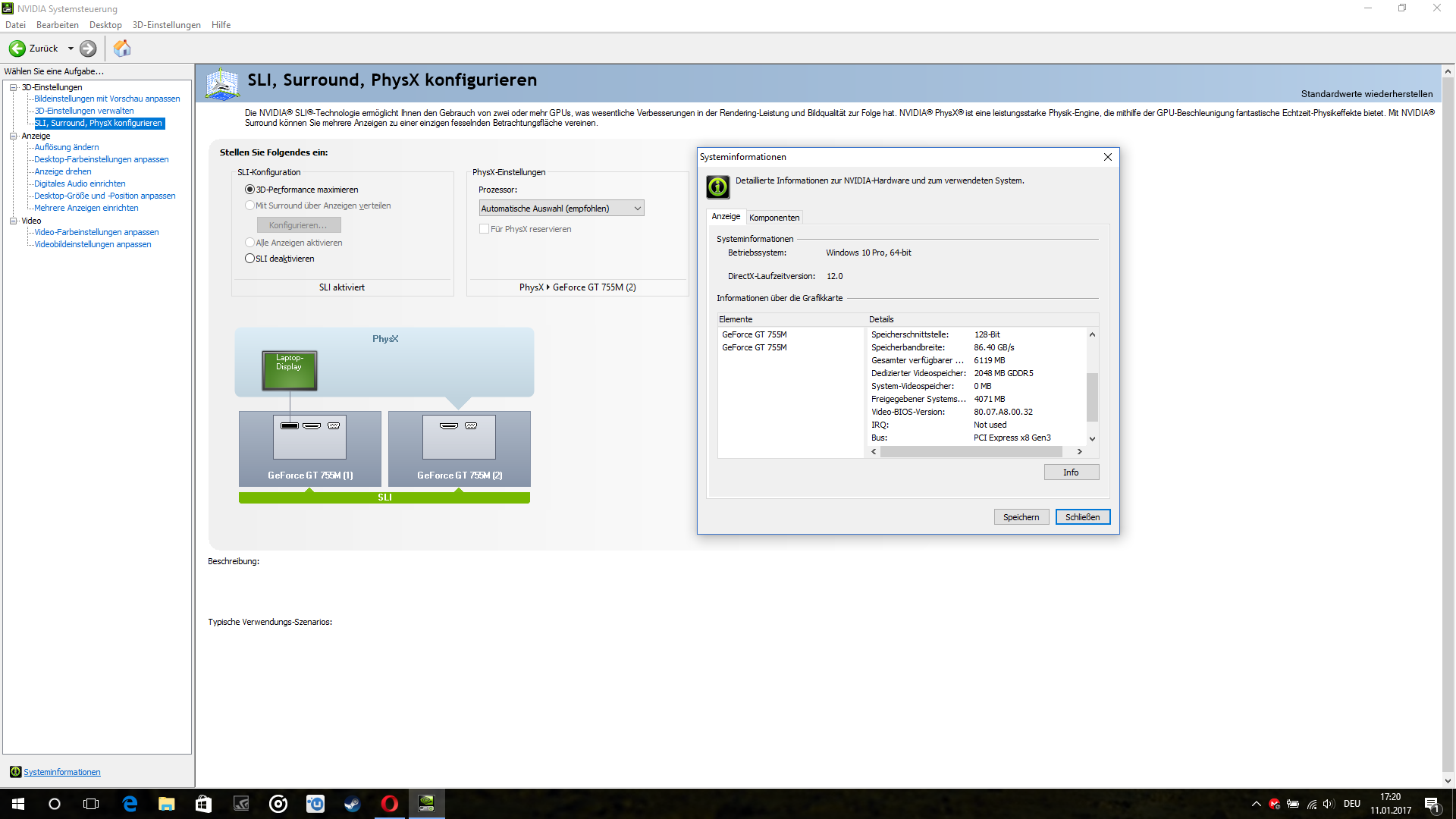Open the PhysX Prozessor dropdown
The height and width of the screenshot is (819, 1456).
click(x=561, y=209)
